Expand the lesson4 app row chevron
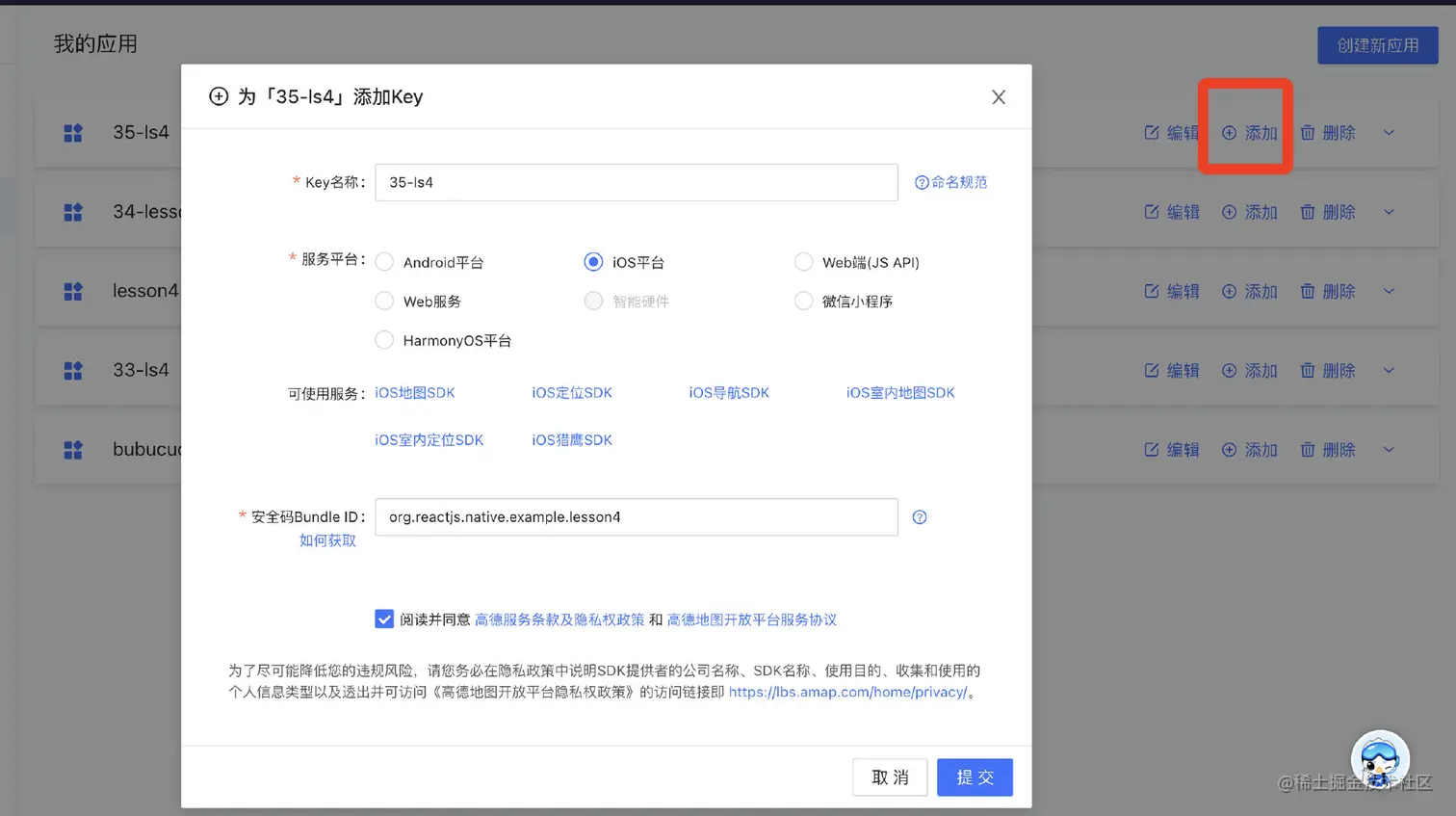The image size is (1456, 816). [1389, 291]
